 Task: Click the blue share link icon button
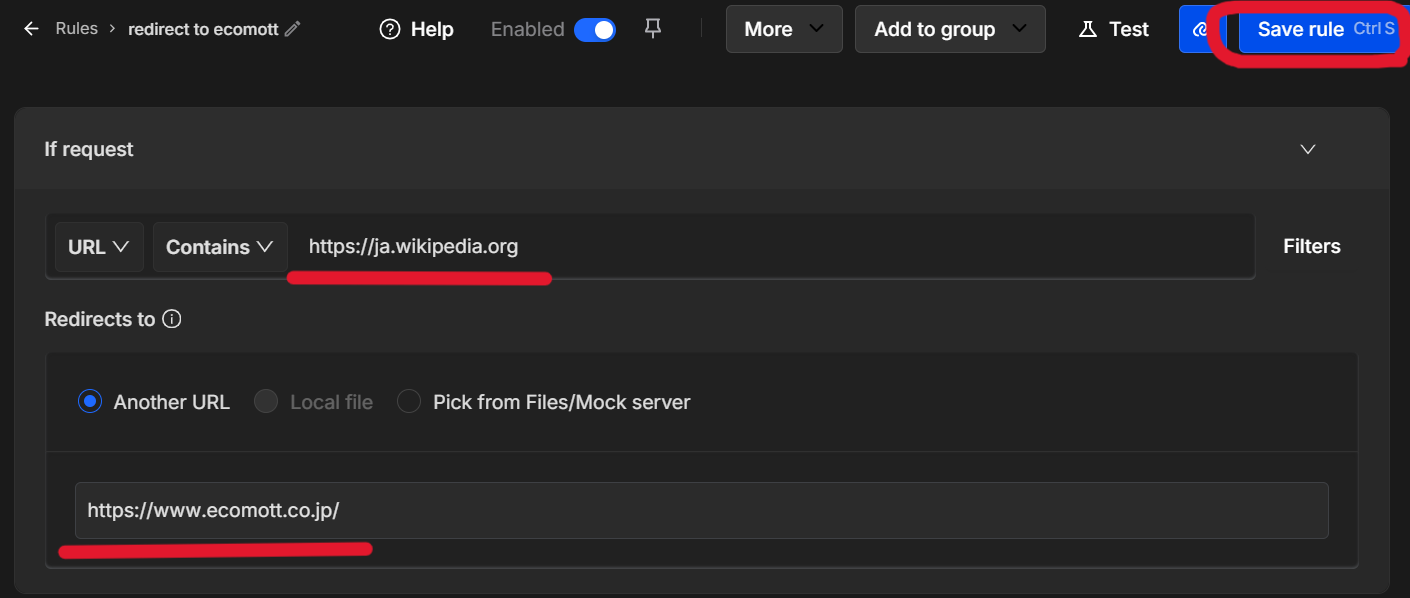click(x=1199, y=30)
